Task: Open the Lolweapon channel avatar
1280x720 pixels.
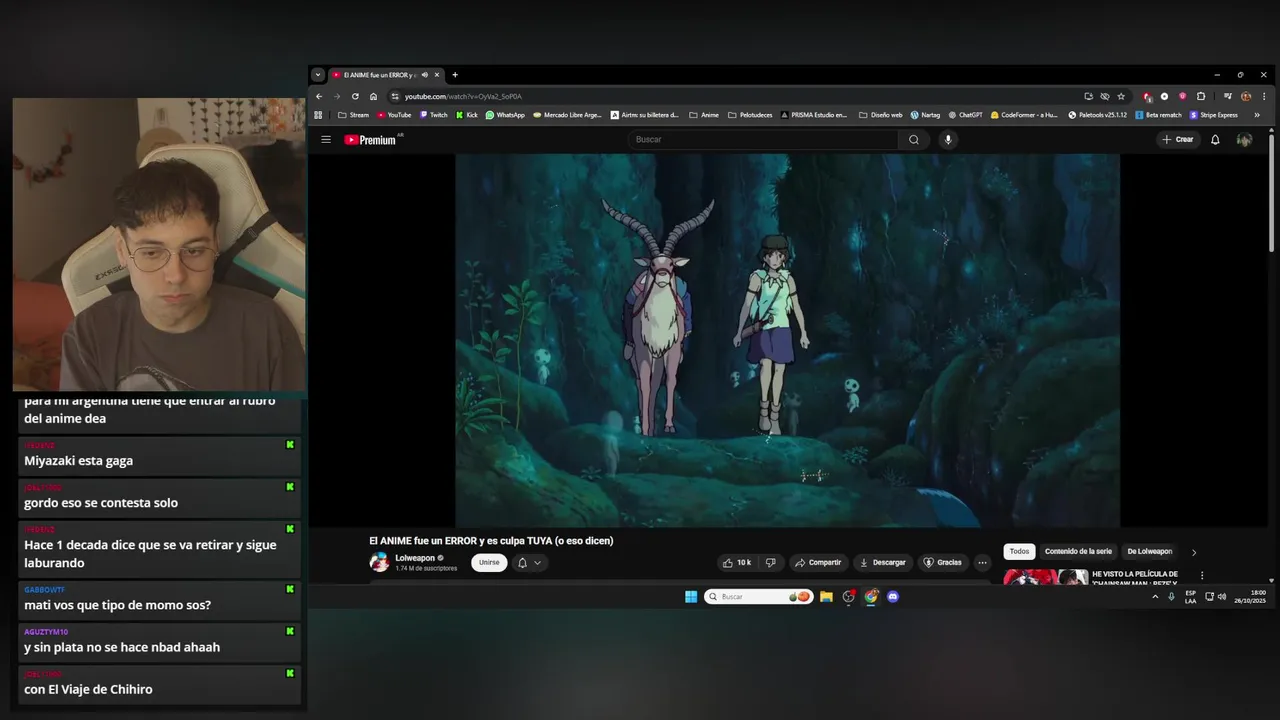Action: tap(380, 562)
